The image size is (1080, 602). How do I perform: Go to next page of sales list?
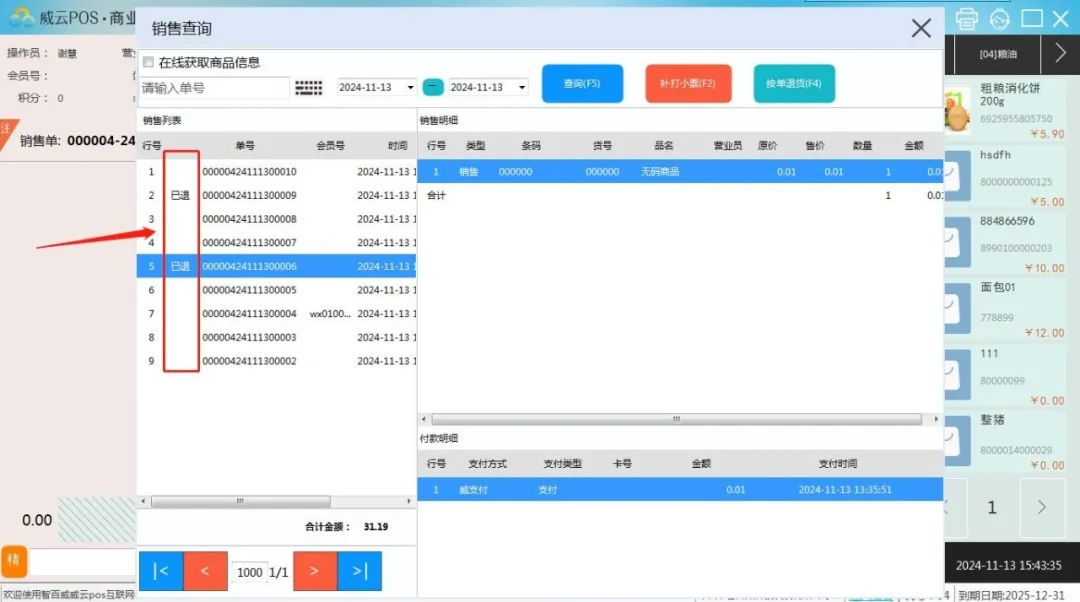[x=314, y=571]
